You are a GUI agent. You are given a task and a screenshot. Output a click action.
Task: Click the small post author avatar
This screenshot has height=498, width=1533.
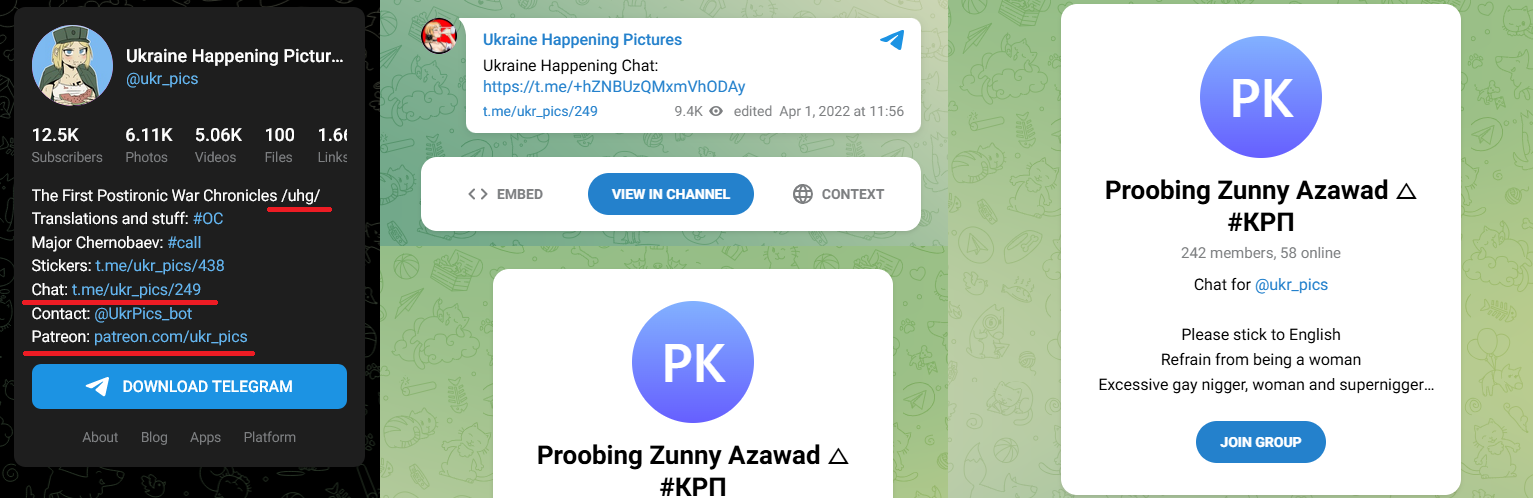(439, 36)
